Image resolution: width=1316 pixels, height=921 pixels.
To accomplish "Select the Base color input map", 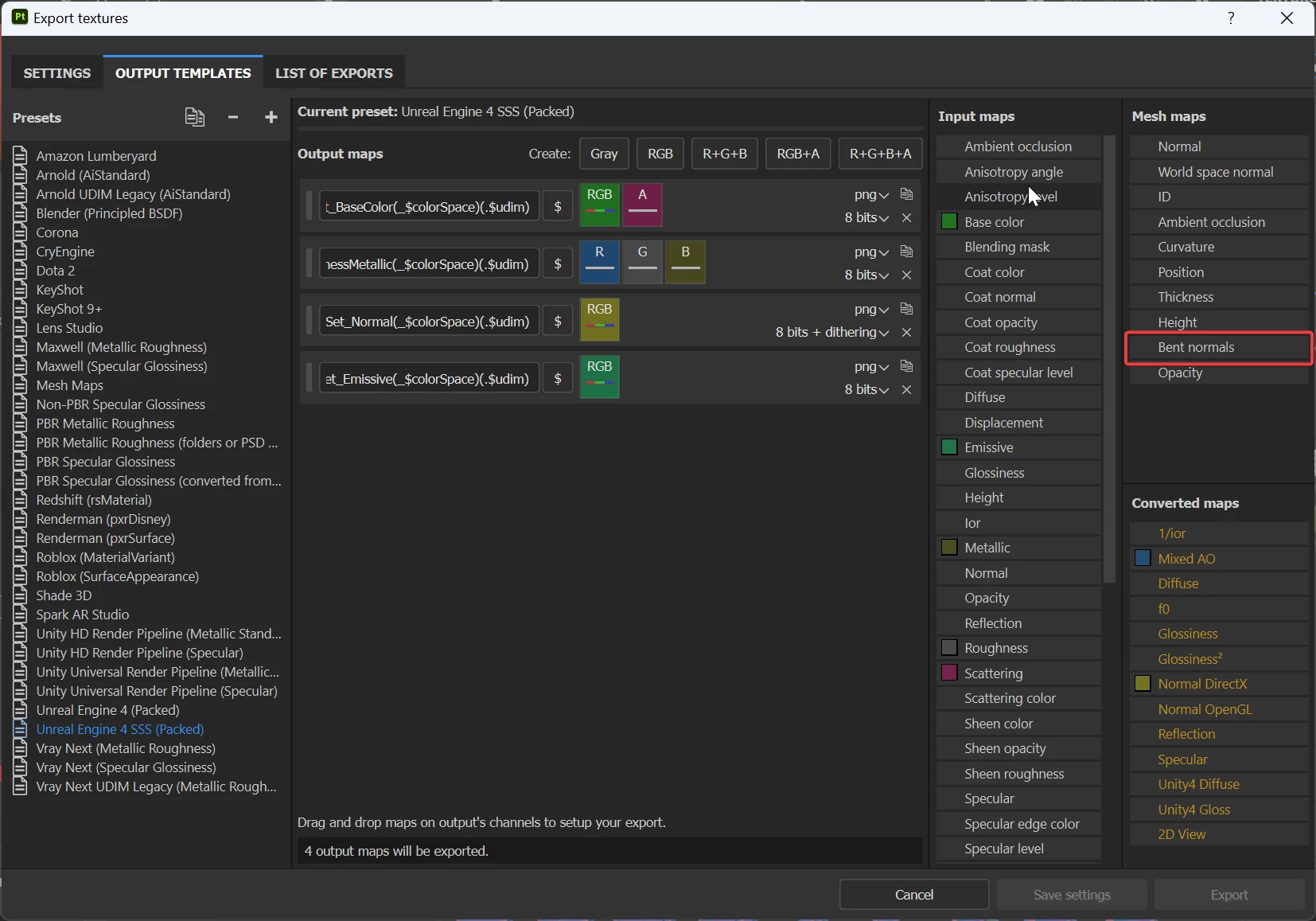I will (x=1018, y=221).
